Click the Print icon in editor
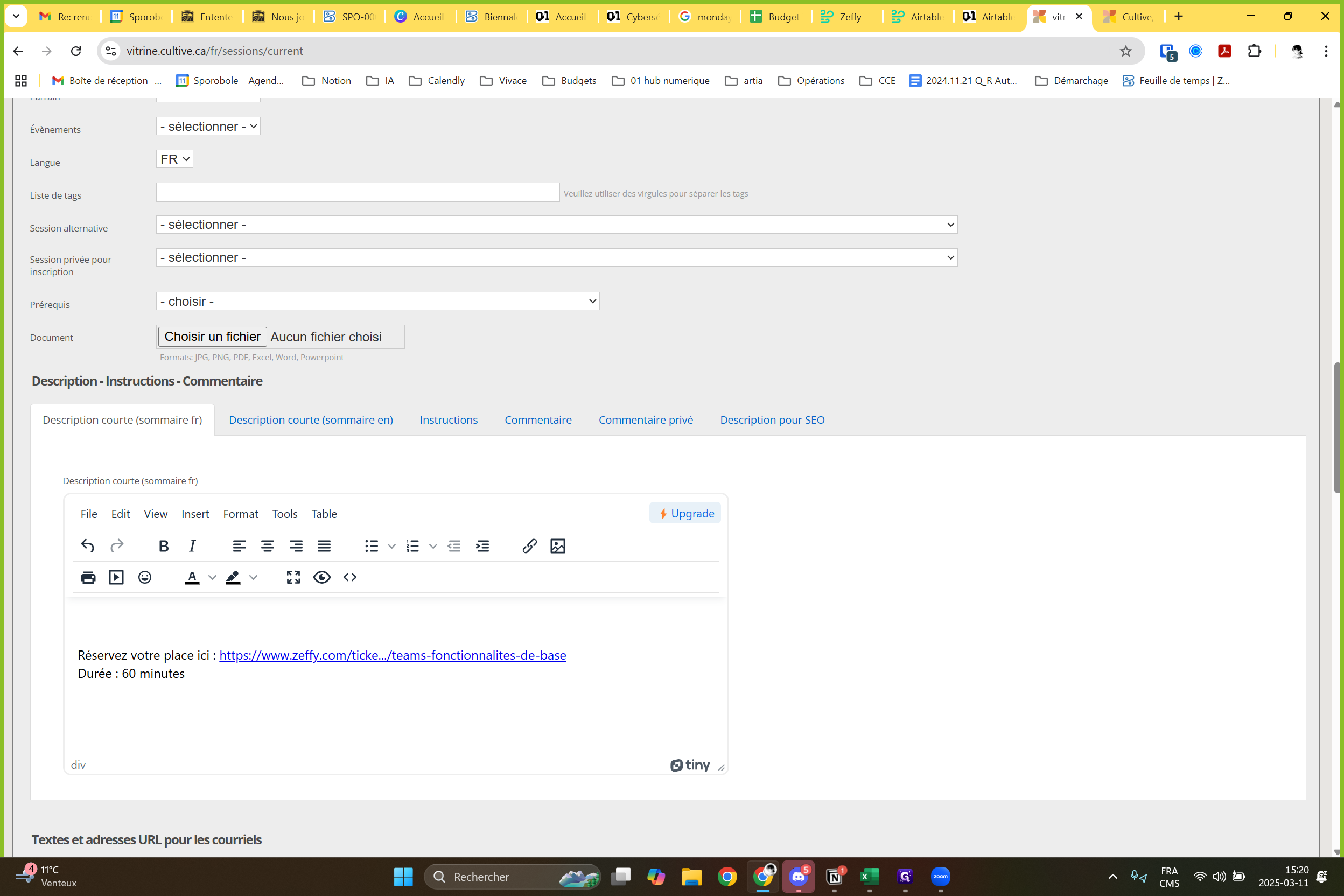 click(x=88, y=577)
